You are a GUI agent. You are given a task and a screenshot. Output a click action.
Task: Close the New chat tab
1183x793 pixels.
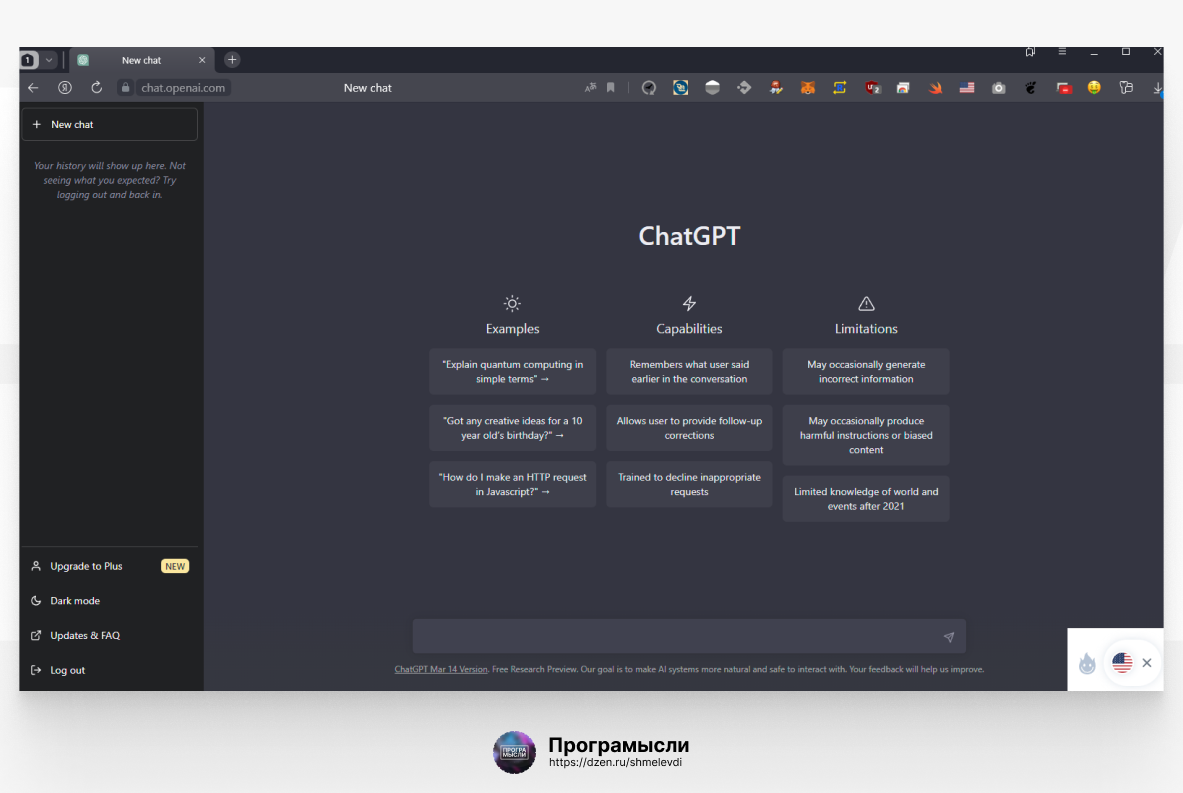coord(201,60)
